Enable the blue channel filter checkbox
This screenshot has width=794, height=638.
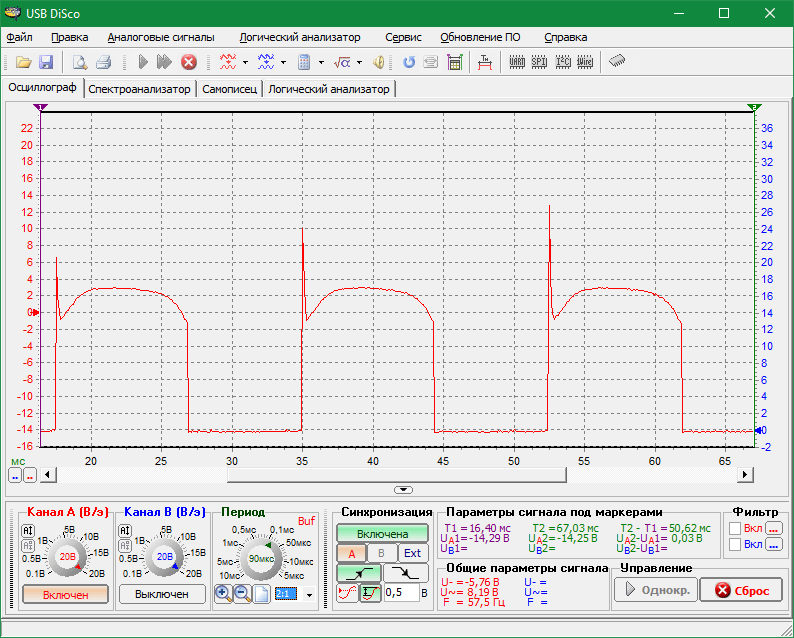click(x=737, y=545)
